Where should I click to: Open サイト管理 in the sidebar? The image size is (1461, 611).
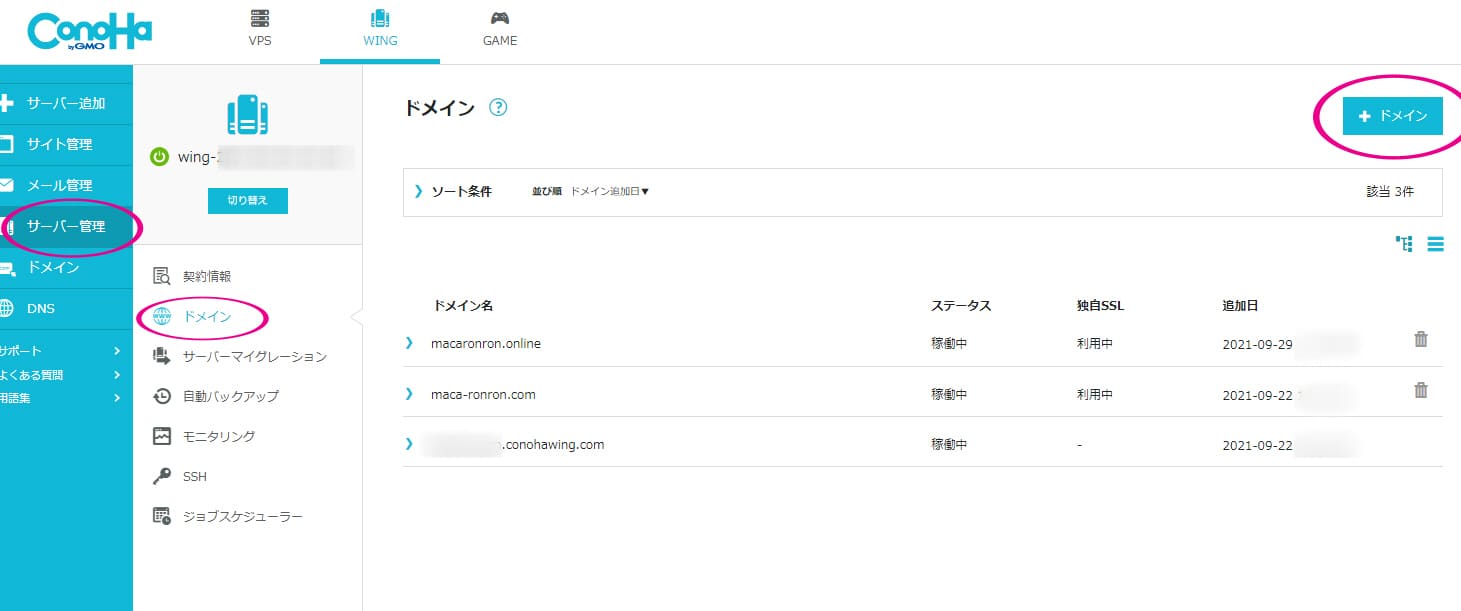coord(66,144)
